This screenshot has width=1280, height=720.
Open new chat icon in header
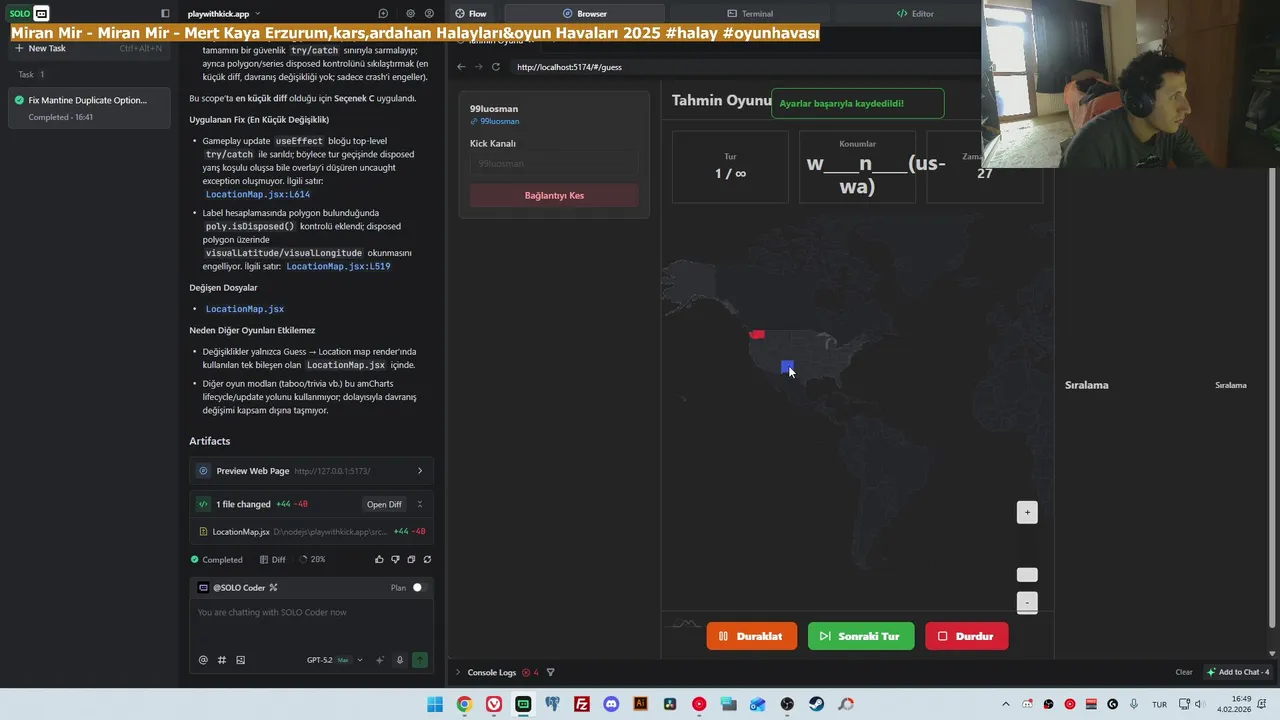click(x=383, y=14)
